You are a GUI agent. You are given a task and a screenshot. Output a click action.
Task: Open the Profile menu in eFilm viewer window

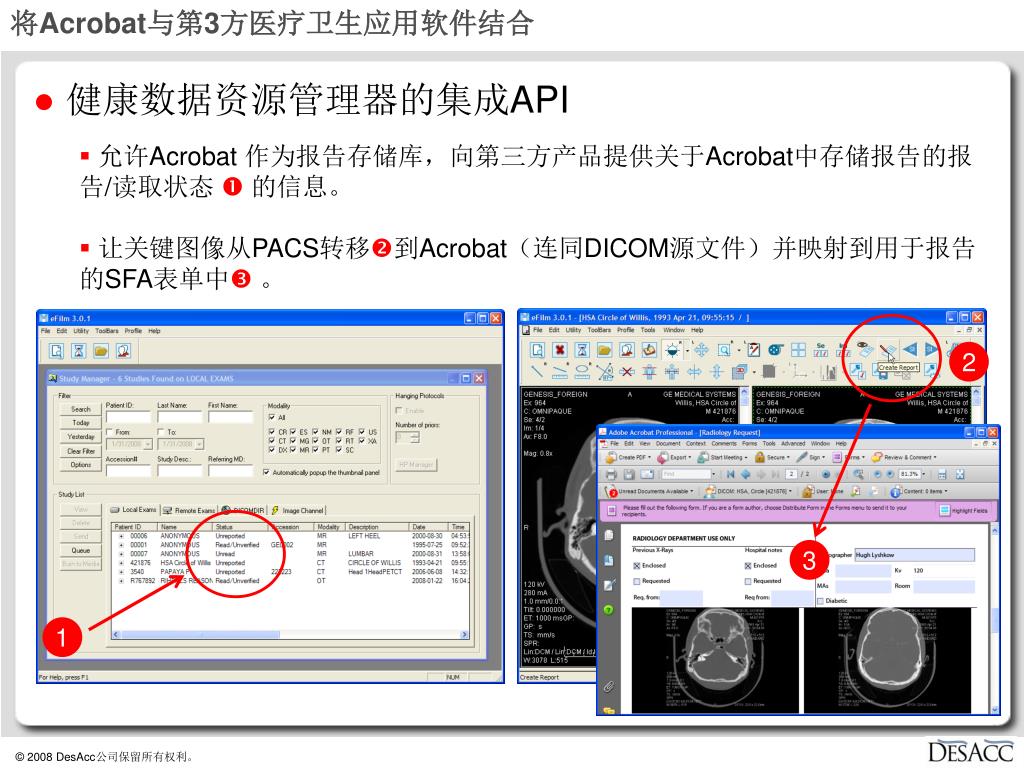click(626, 330)
